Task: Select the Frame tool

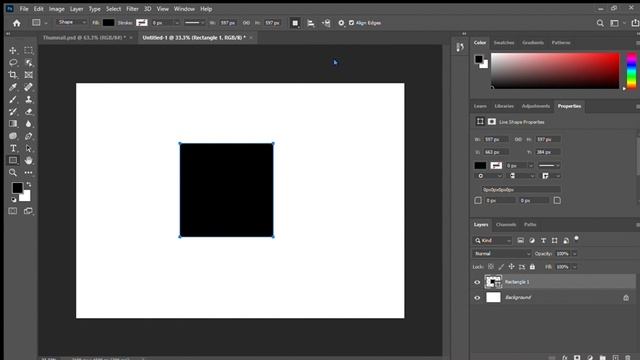Action: [28, 75]
